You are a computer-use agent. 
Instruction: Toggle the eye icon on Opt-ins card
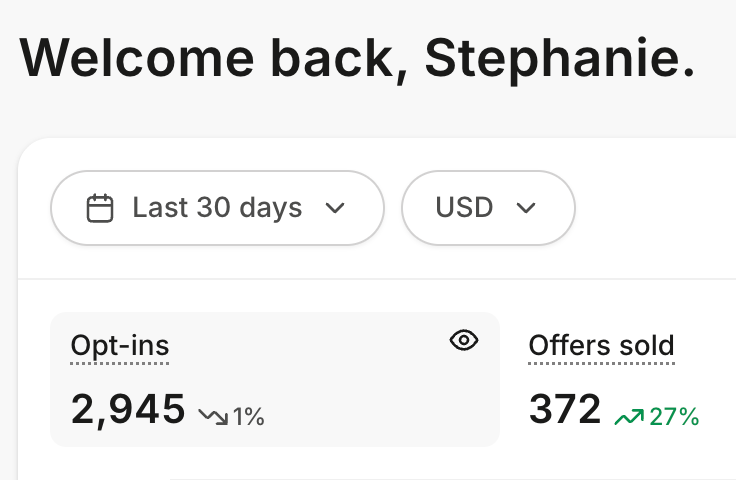click(464, 340)
